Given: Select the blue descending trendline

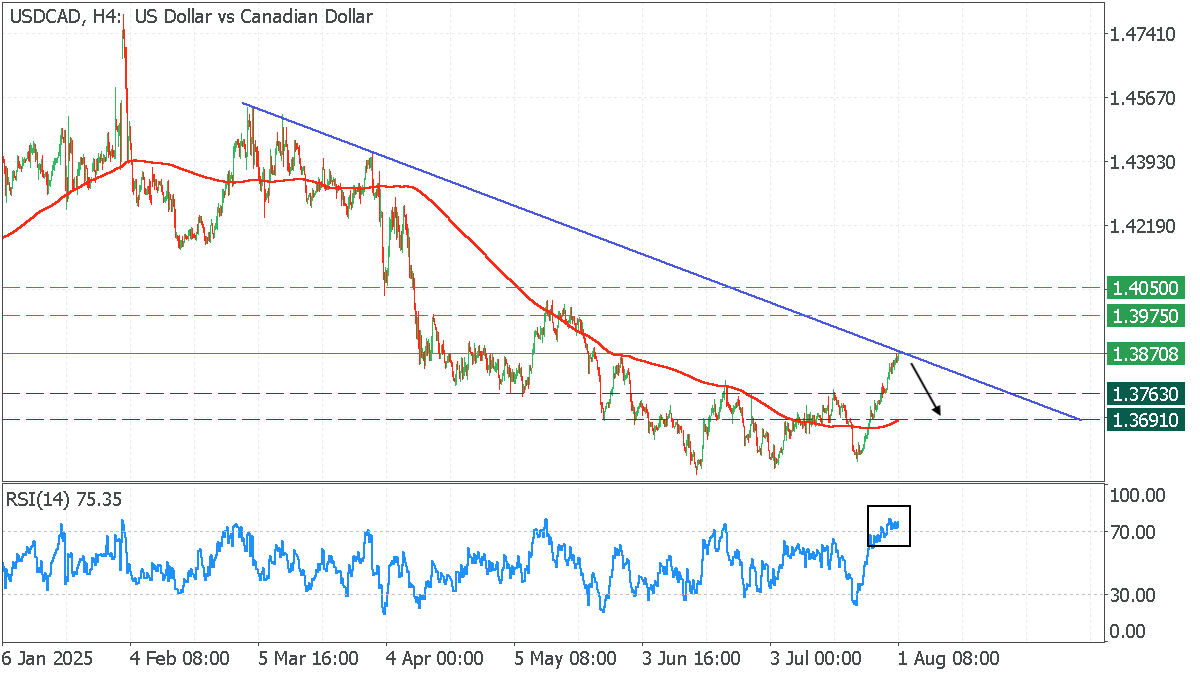Looking at the screenshot, I should 660,261.
